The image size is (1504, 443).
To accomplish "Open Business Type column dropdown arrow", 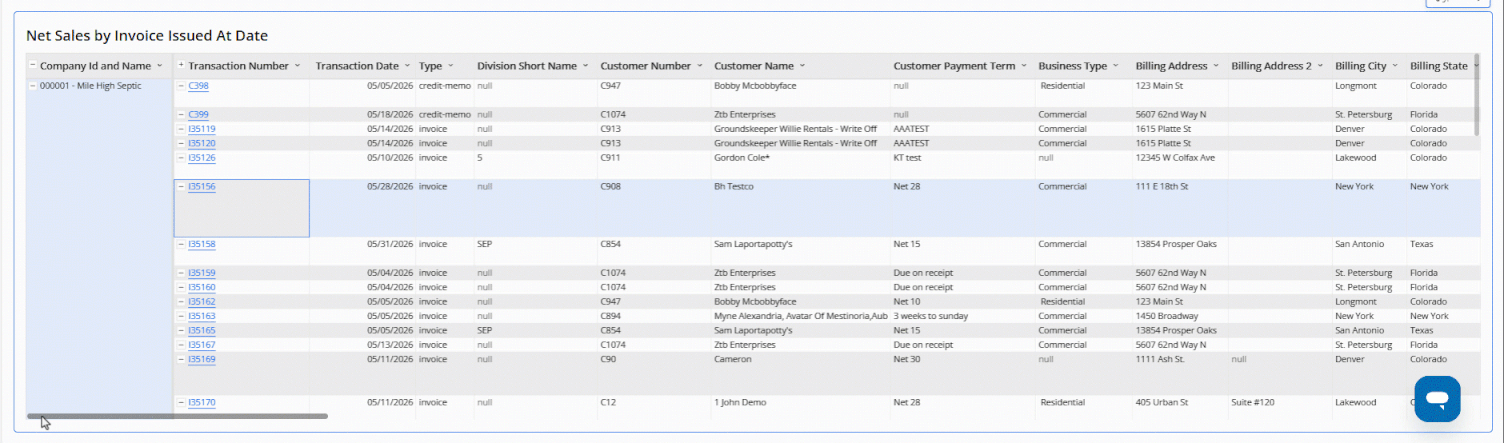I will click(x=1116, y=66).
